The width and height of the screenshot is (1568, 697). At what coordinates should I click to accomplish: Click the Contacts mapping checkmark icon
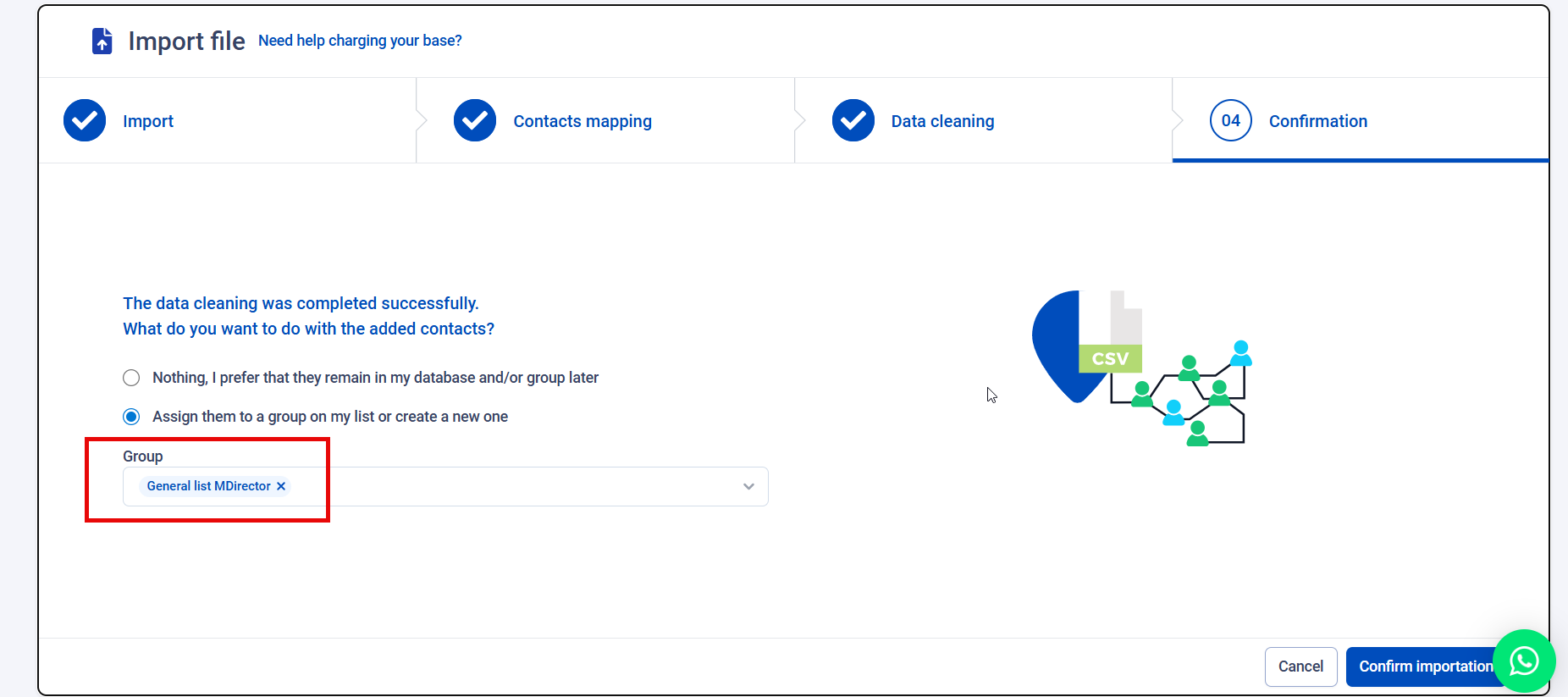pyautogui.click(x=475, y=120)
